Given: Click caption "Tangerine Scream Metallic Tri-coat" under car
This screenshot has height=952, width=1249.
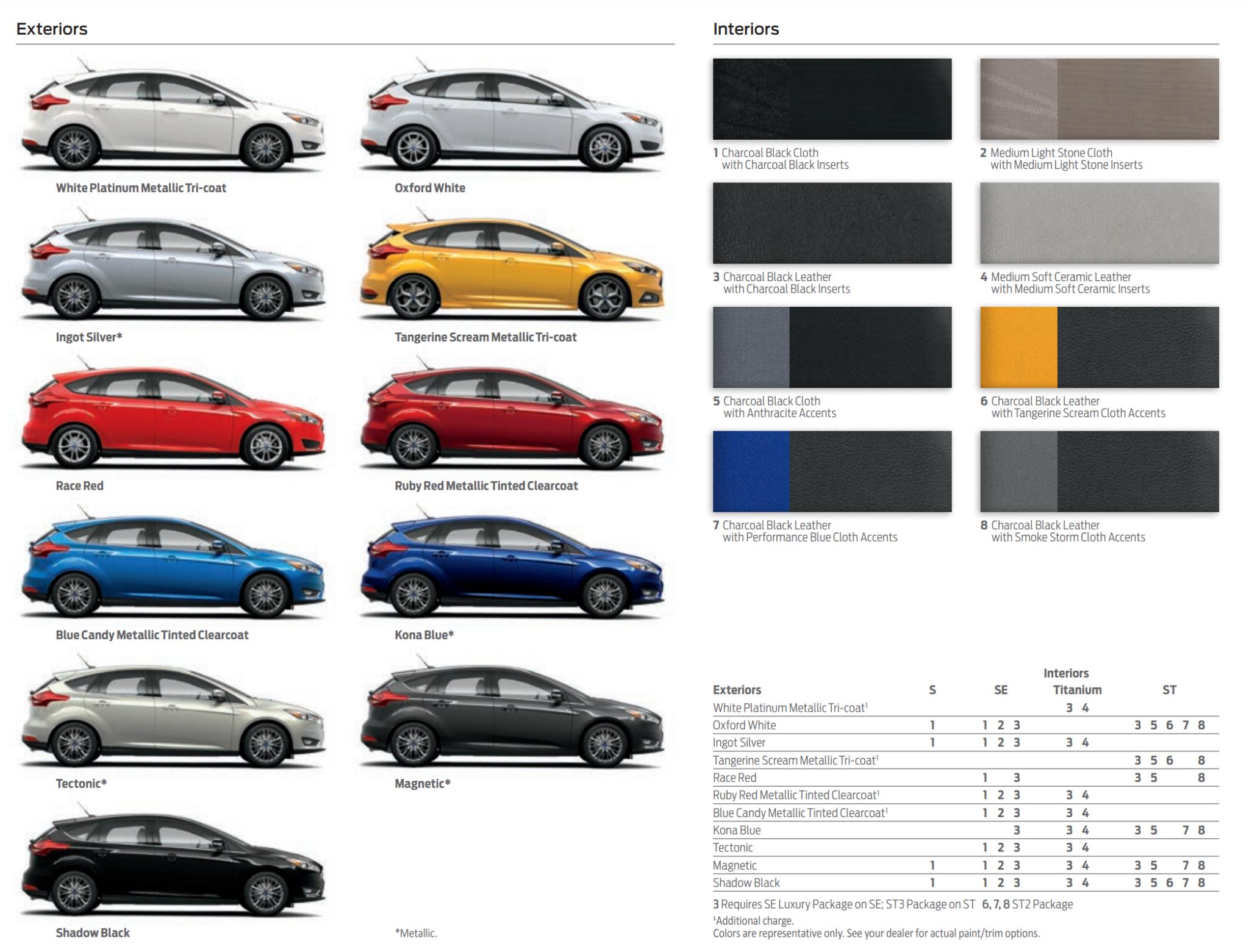Looking at the screenshot, I should (x=485, y=337).
